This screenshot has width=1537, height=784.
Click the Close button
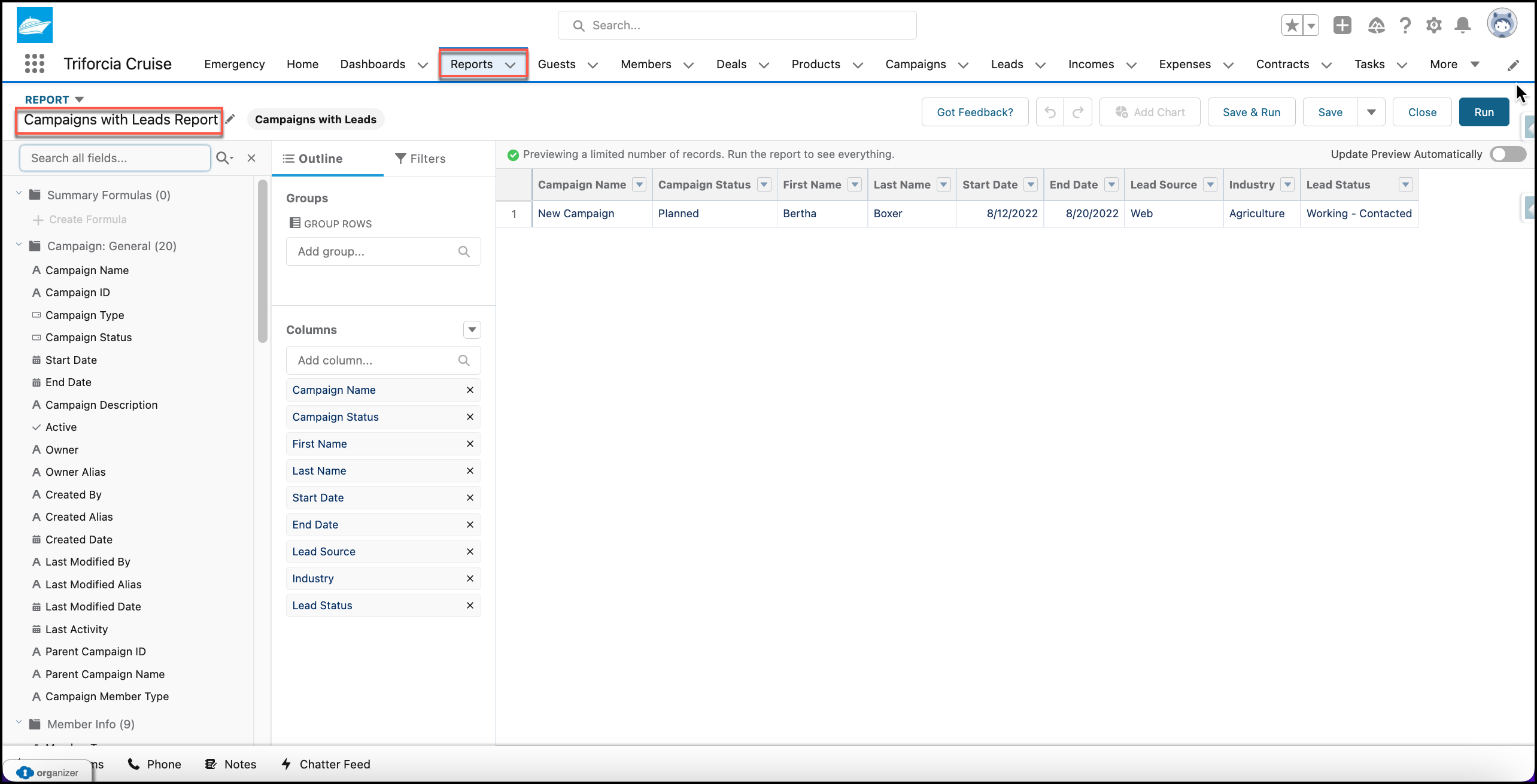(1422, 112)
